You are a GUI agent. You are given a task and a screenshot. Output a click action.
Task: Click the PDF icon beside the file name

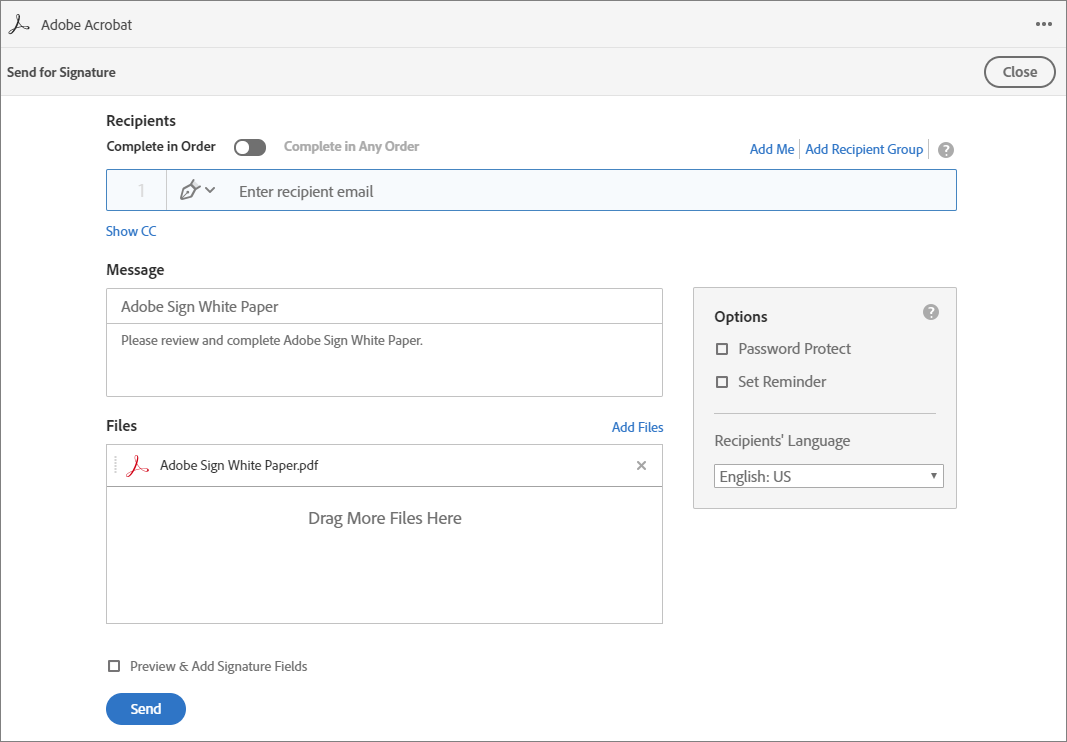point(138,465)
